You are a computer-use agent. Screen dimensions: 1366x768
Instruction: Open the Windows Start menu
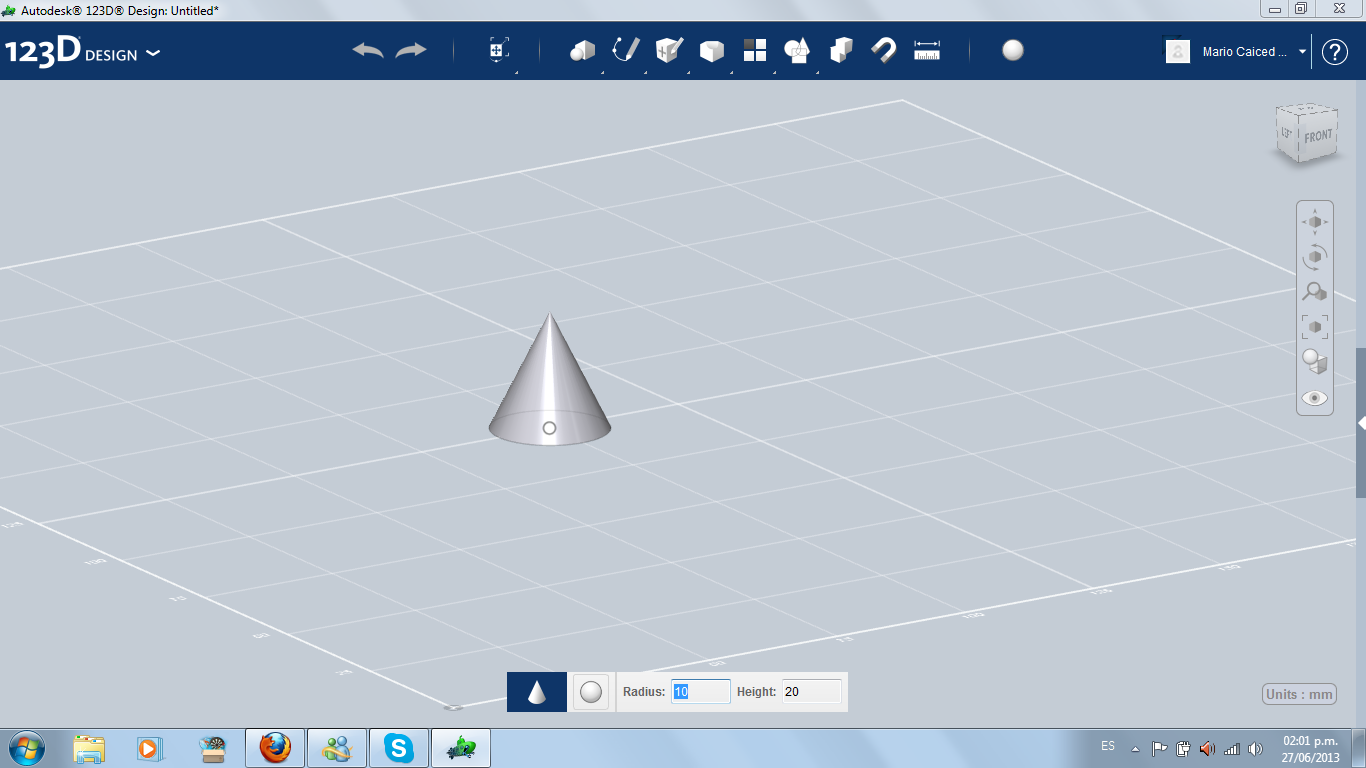pyautogui.click(x=25, y=748)
